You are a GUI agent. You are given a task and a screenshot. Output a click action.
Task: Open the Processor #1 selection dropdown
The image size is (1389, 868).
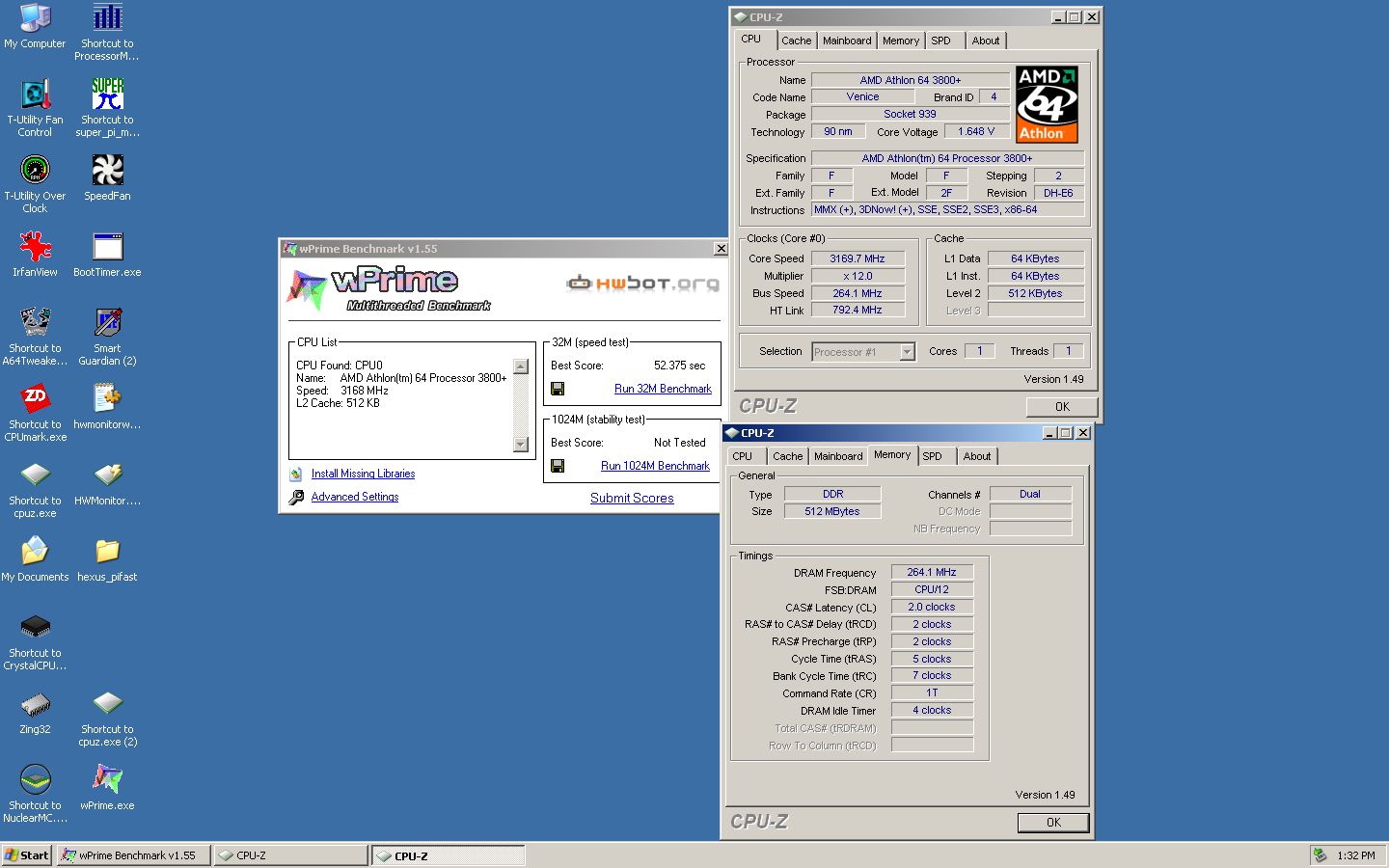tap(907, 352)
